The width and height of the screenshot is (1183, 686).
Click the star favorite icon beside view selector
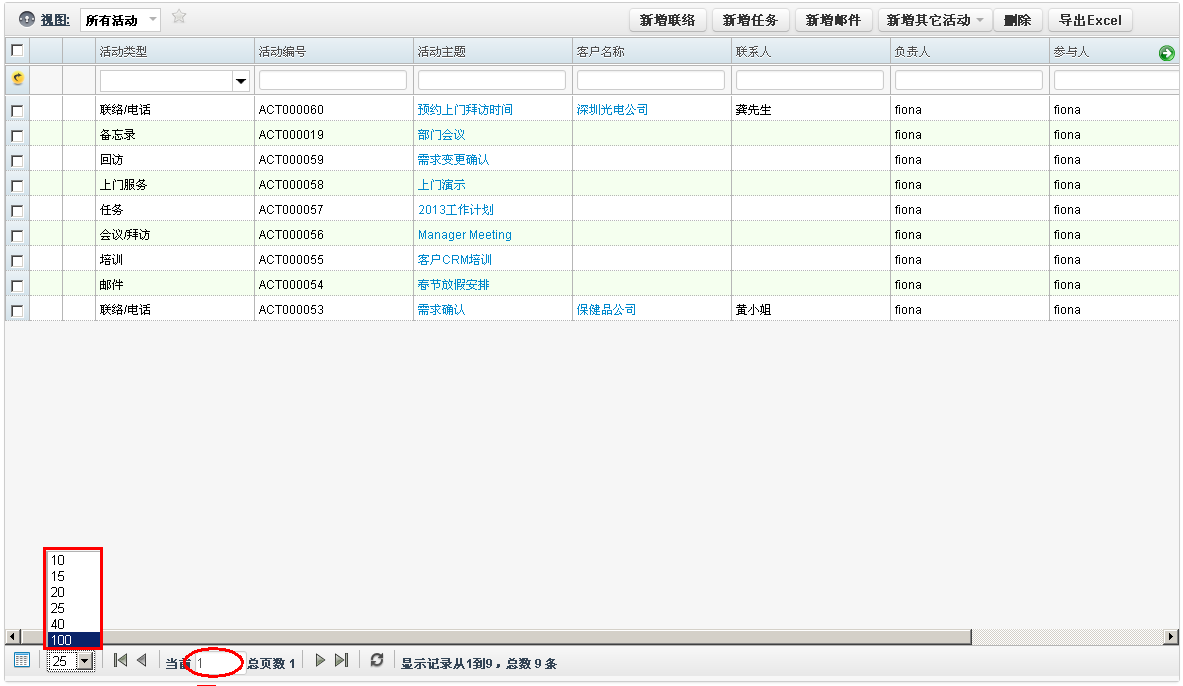[x=179, y=16]
